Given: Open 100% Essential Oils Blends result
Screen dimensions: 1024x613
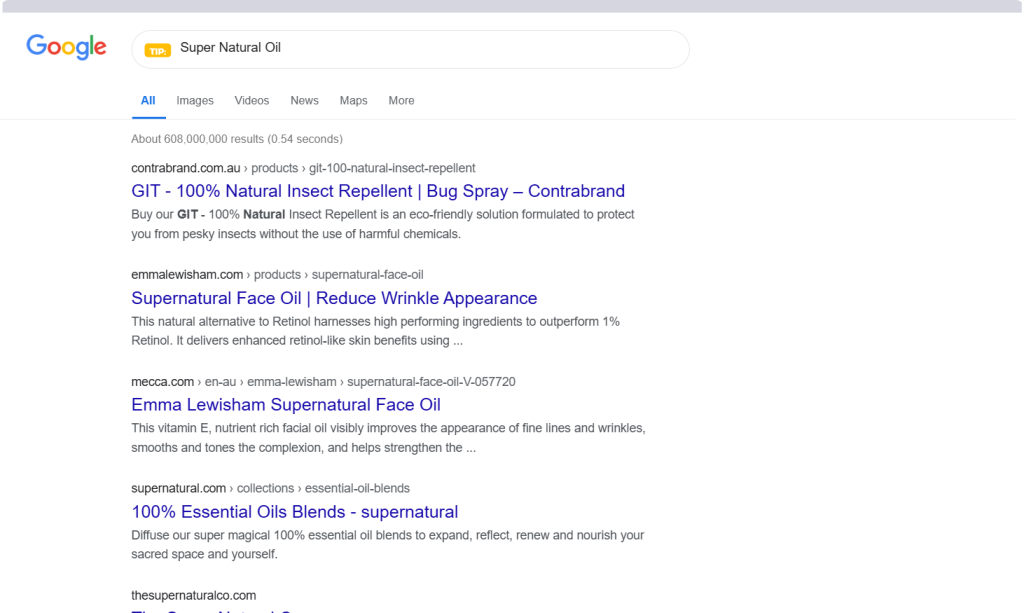Looking at the screenshot, I should (x=295, y=512).
